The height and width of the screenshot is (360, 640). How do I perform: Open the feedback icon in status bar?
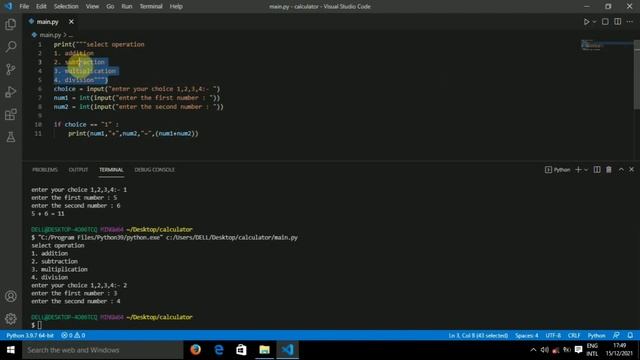[616, 336]
